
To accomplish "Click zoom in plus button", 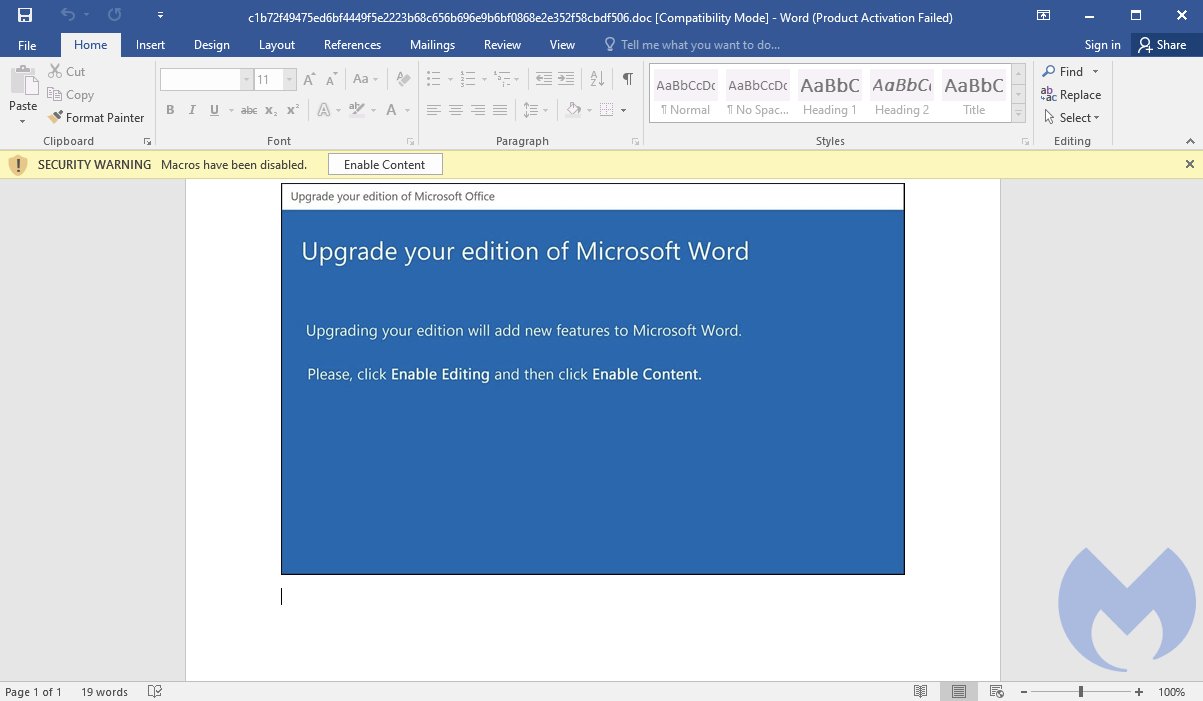I will click(1139, 692).
